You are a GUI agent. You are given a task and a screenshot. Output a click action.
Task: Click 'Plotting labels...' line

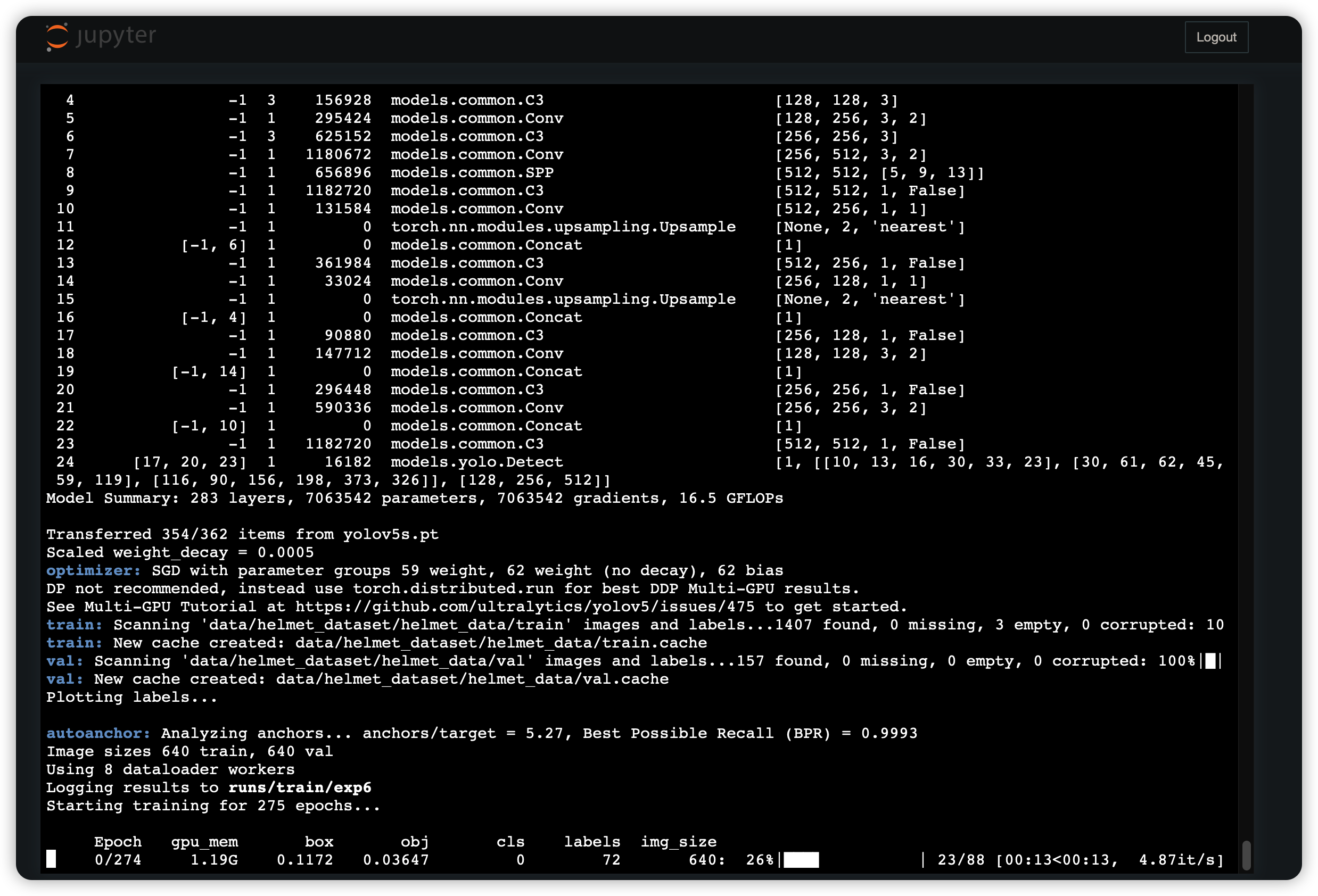point(132,696)
